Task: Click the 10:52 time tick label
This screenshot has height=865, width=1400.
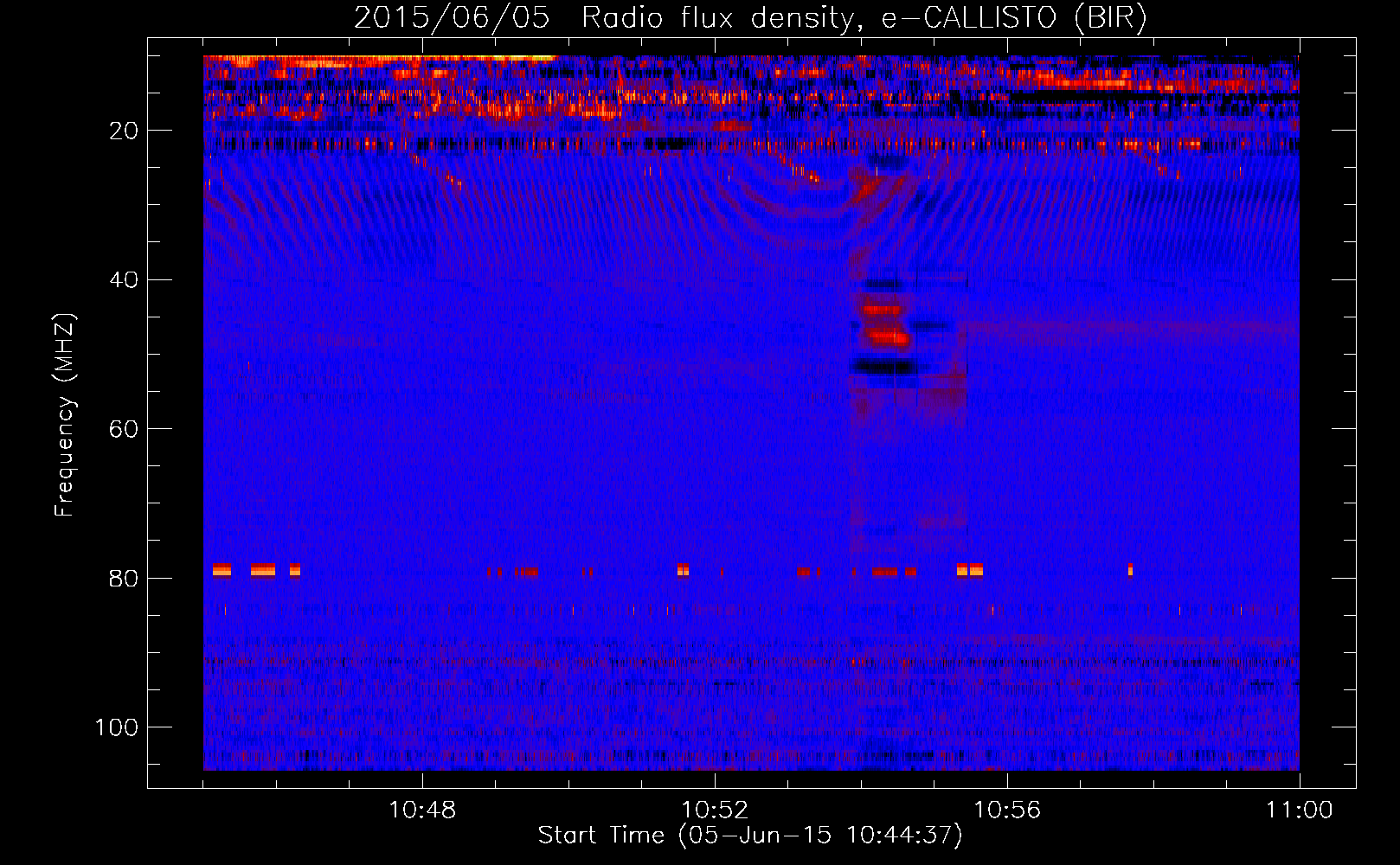Action: tap(715, 811)
